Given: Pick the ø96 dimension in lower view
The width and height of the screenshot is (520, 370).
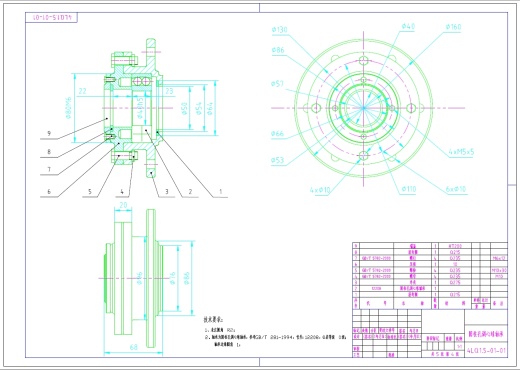Looking at the screenshot, I should (140, 278).
